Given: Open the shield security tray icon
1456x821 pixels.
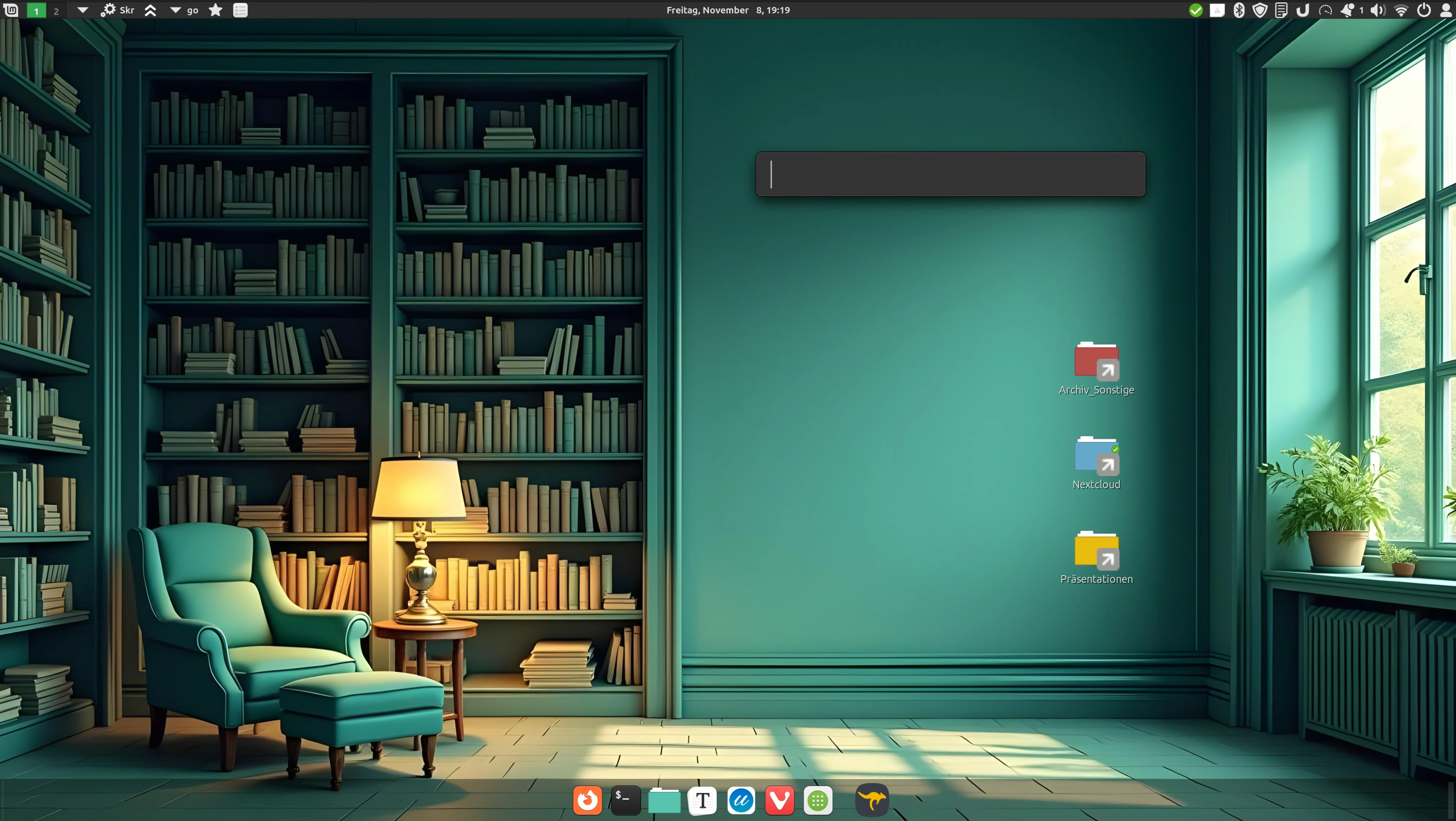Looking at the screenshot, I should pyautogui.click(x=1260, y=9).
